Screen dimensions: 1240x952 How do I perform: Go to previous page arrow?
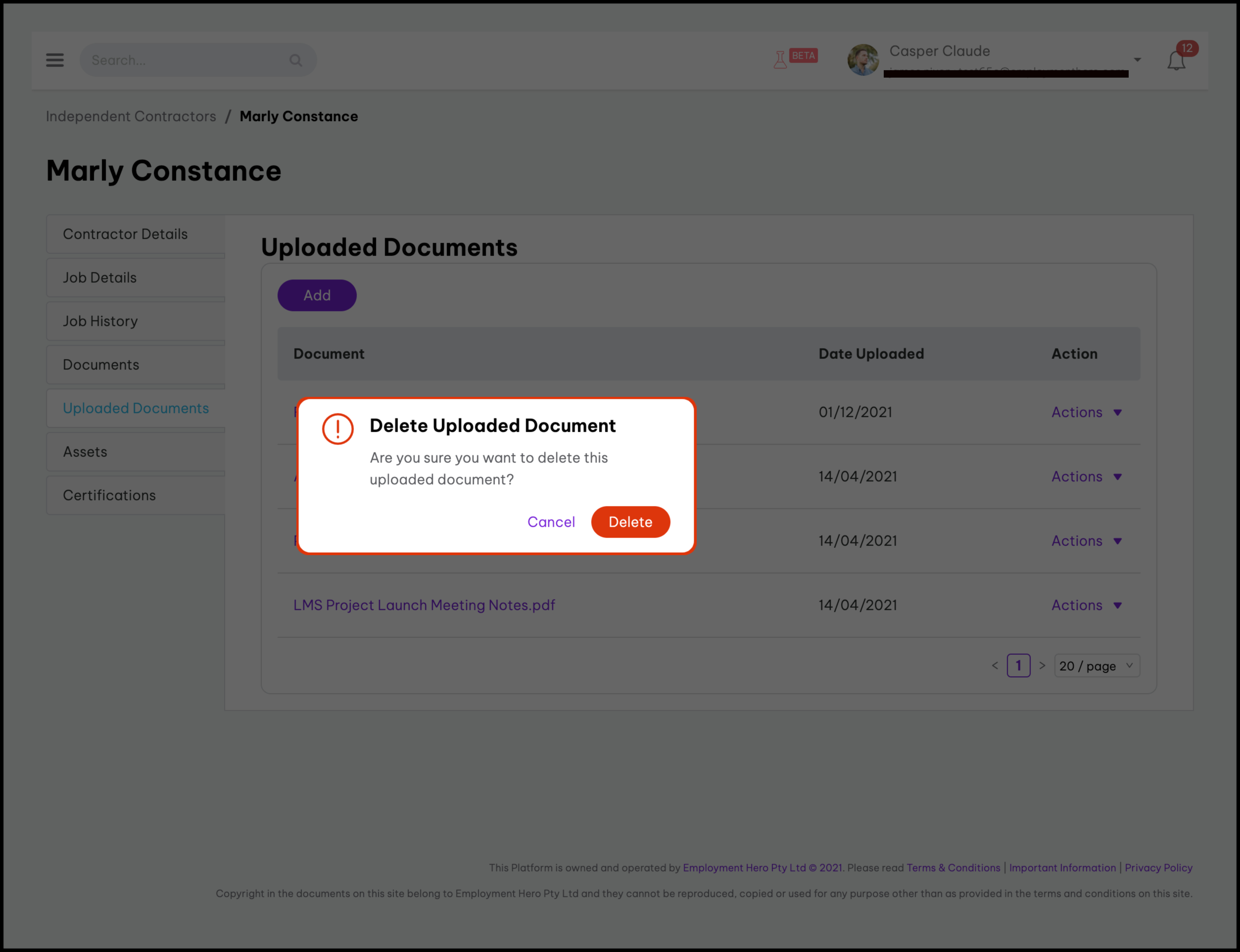click(995, 666)
